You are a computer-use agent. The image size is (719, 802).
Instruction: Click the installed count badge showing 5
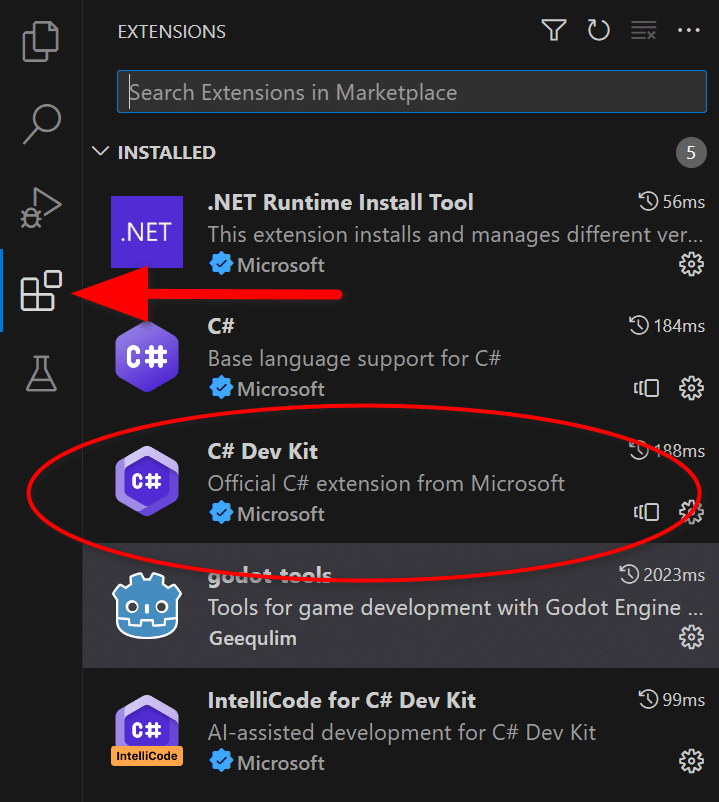tap(691, 152)
